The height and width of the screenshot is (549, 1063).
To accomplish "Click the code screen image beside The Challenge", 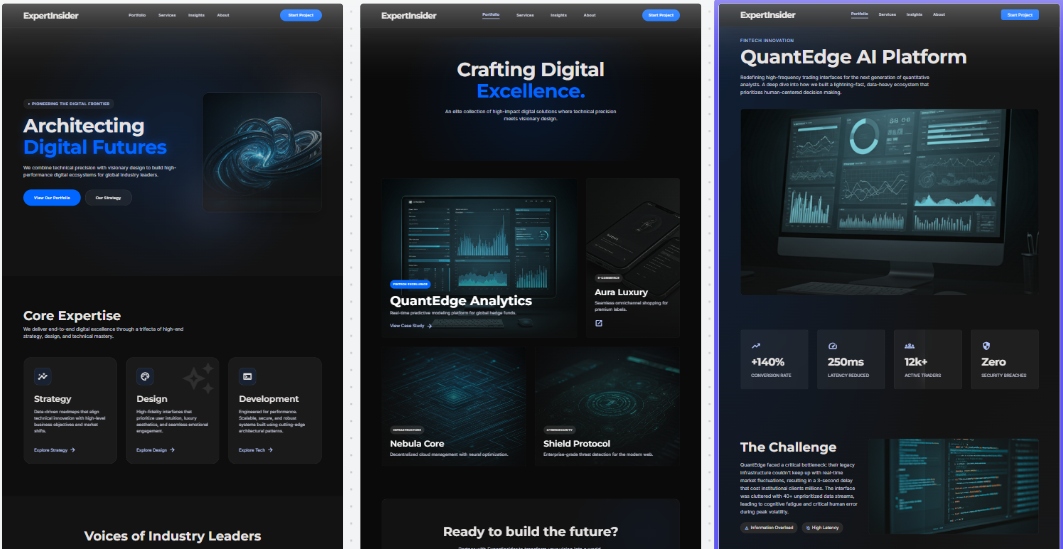I will tap(954, 487).
